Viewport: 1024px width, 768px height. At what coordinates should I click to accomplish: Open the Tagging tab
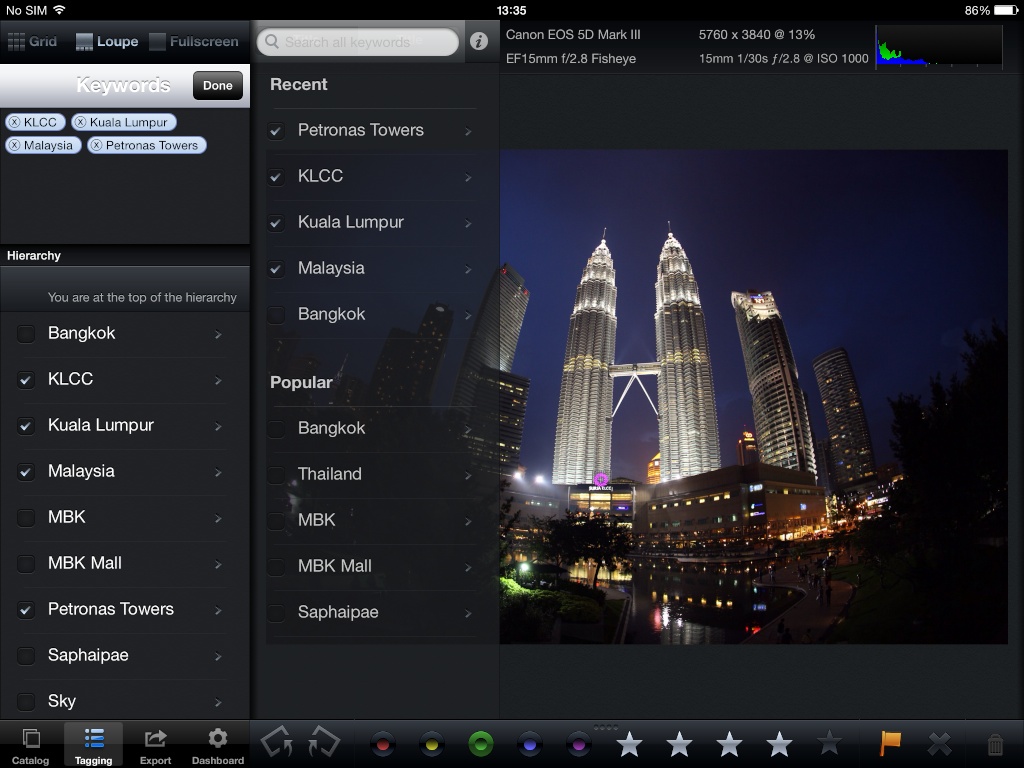(93, 746)
